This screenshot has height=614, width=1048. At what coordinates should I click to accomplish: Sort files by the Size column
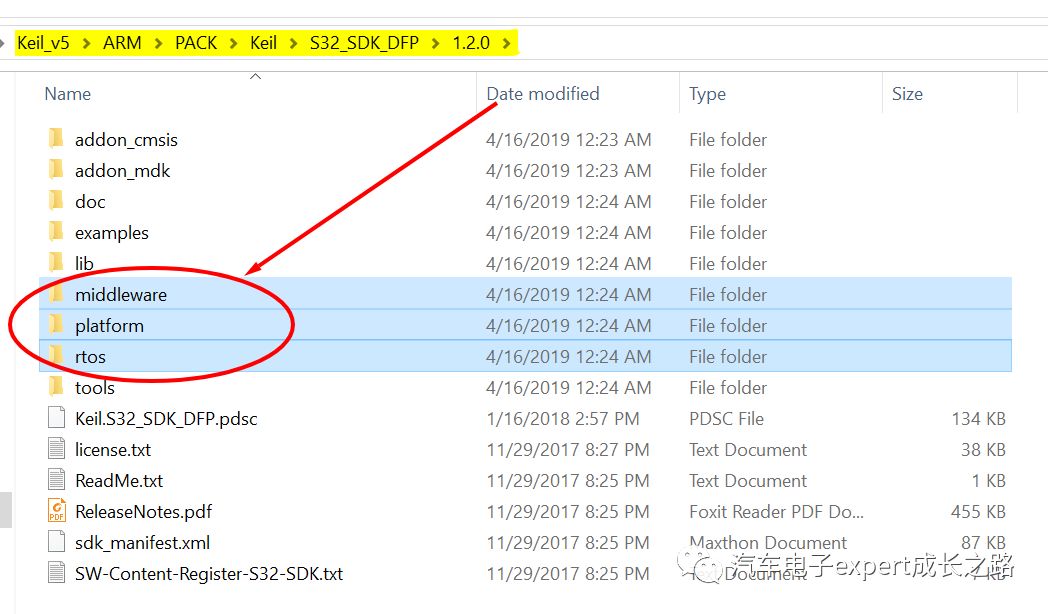[907, 93]
